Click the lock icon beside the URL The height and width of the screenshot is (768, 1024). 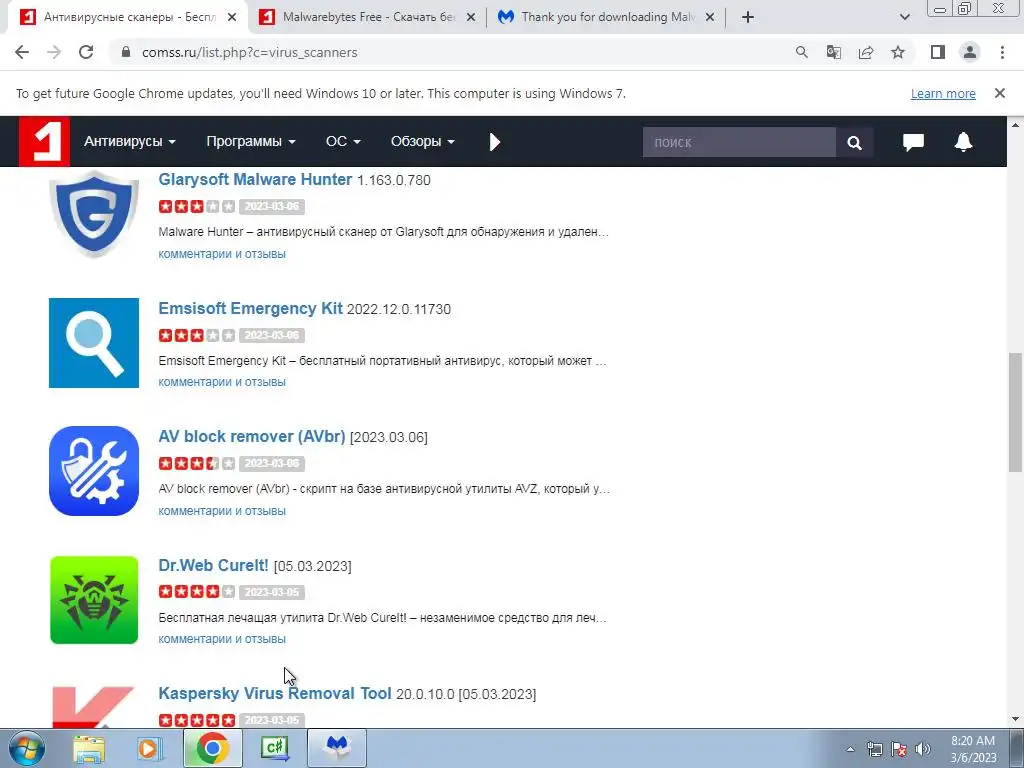(127, 52)
